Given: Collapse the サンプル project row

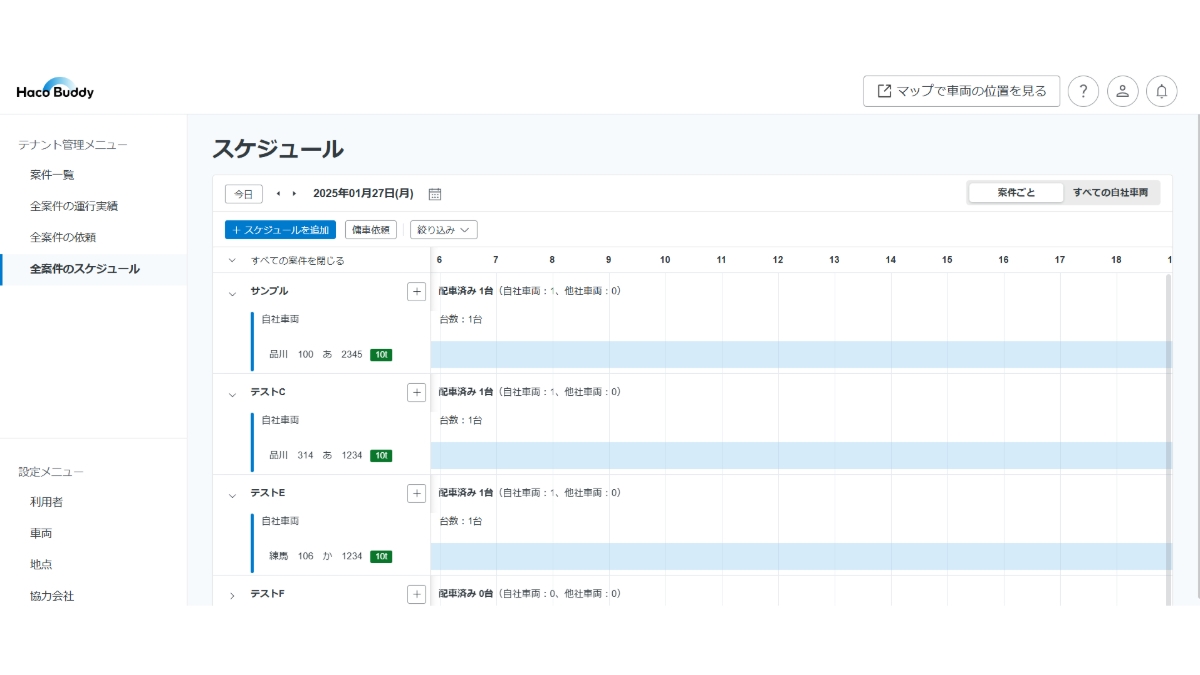Looking at the screenshot, I should [232, 293].
